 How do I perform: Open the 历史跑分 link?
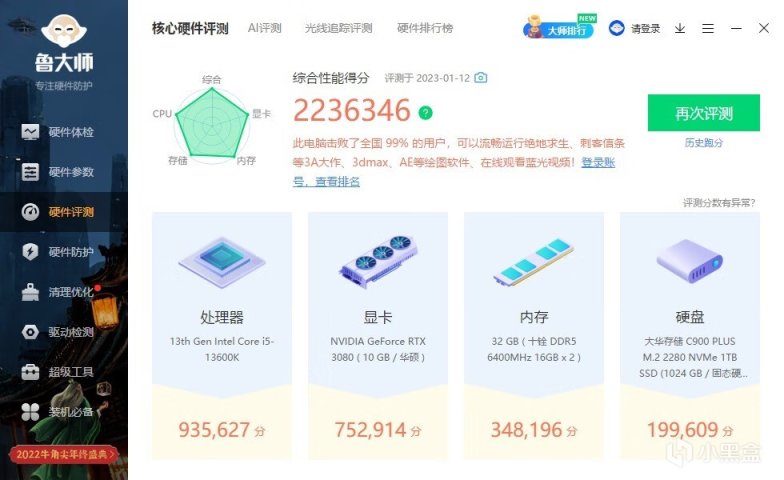click(704, 143)
